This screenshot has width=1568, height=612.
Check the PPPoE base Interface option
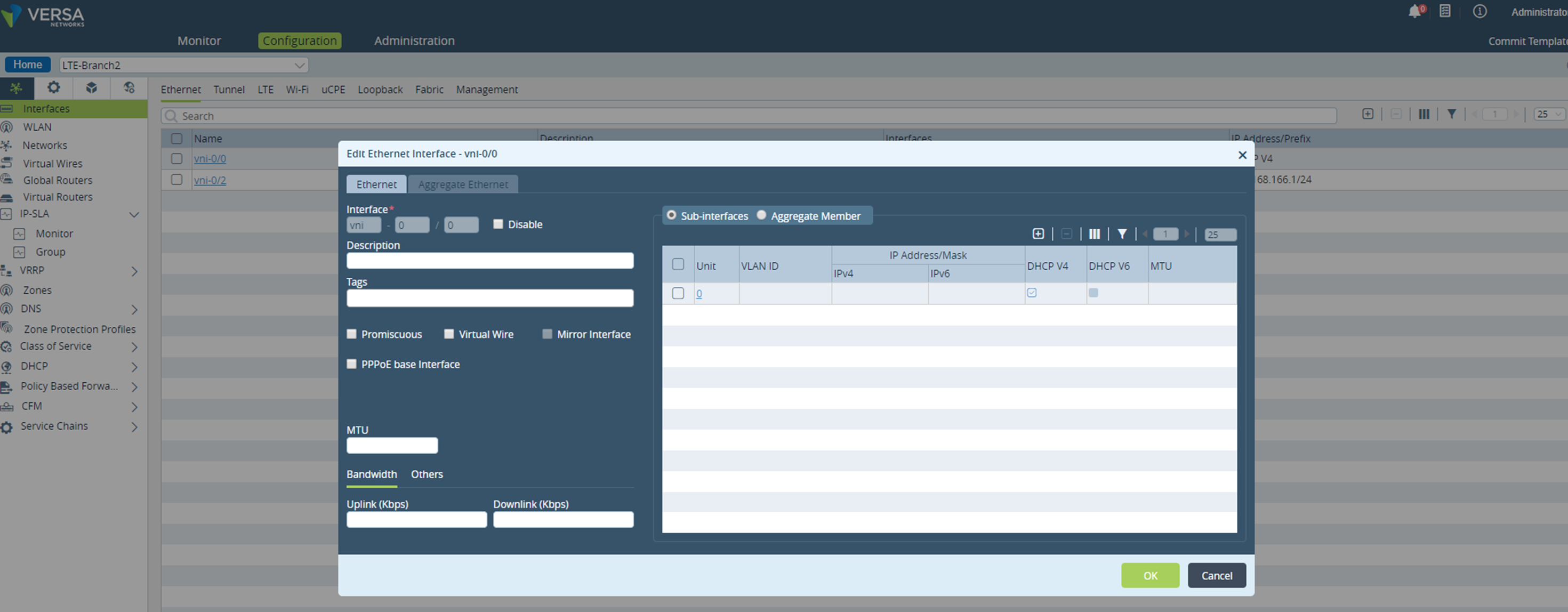pyautogui.click(x=352, y=364)
